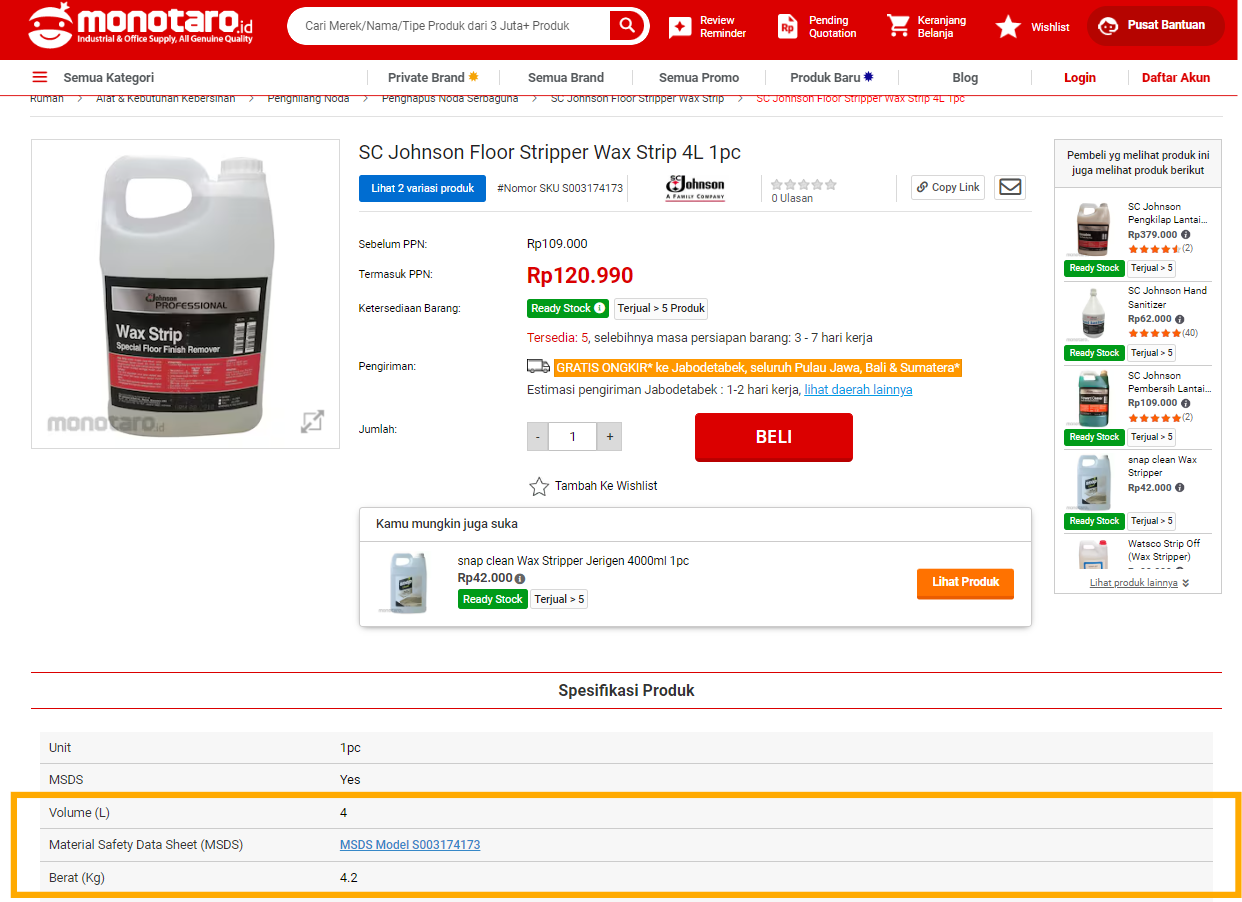This screenshot has width=1242, height=902.
Task: Open sidebar snap clean Wax Stripper product
Action: tap(1162, 466)
